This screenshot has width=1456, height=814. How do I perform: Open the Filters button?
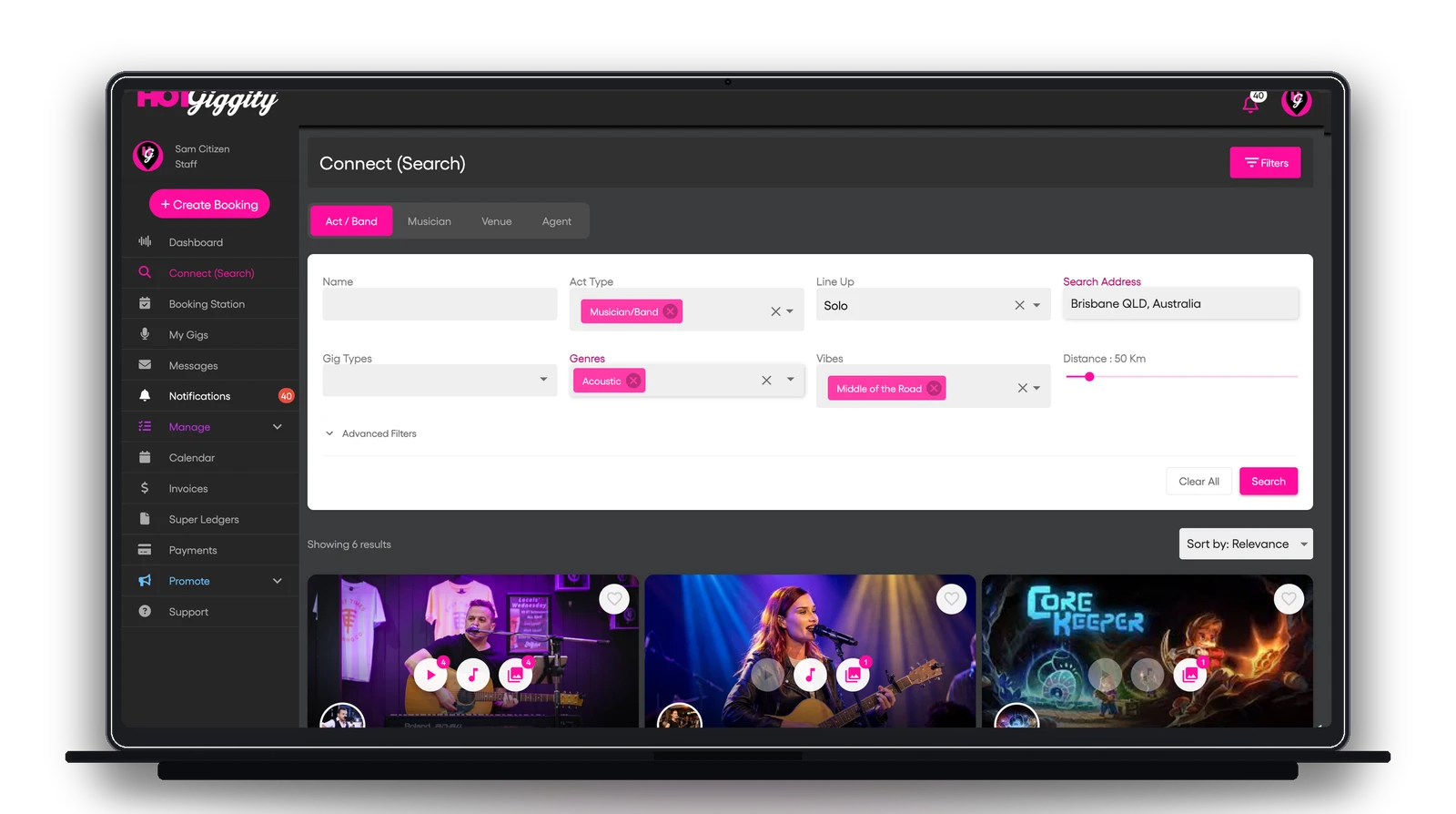1266,163
